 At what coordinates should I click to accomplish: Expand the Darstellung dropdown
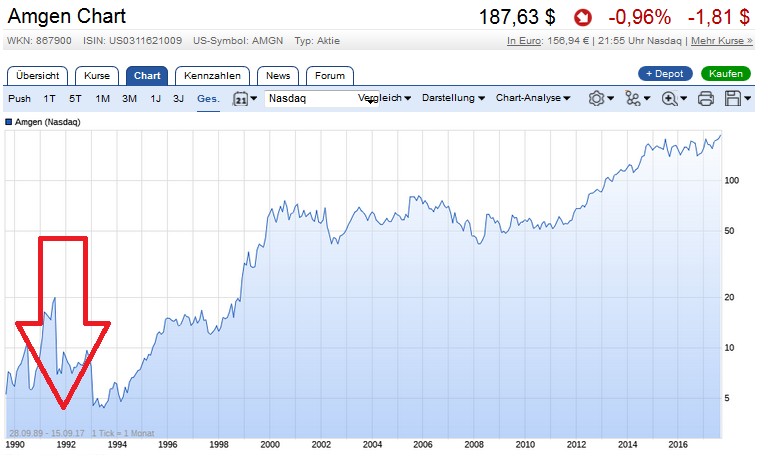(x=453, y=98)
